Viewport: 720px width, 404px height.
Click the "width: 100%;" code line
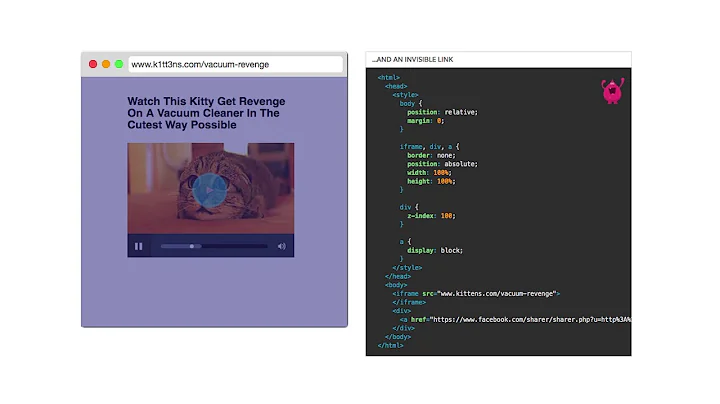429,173
